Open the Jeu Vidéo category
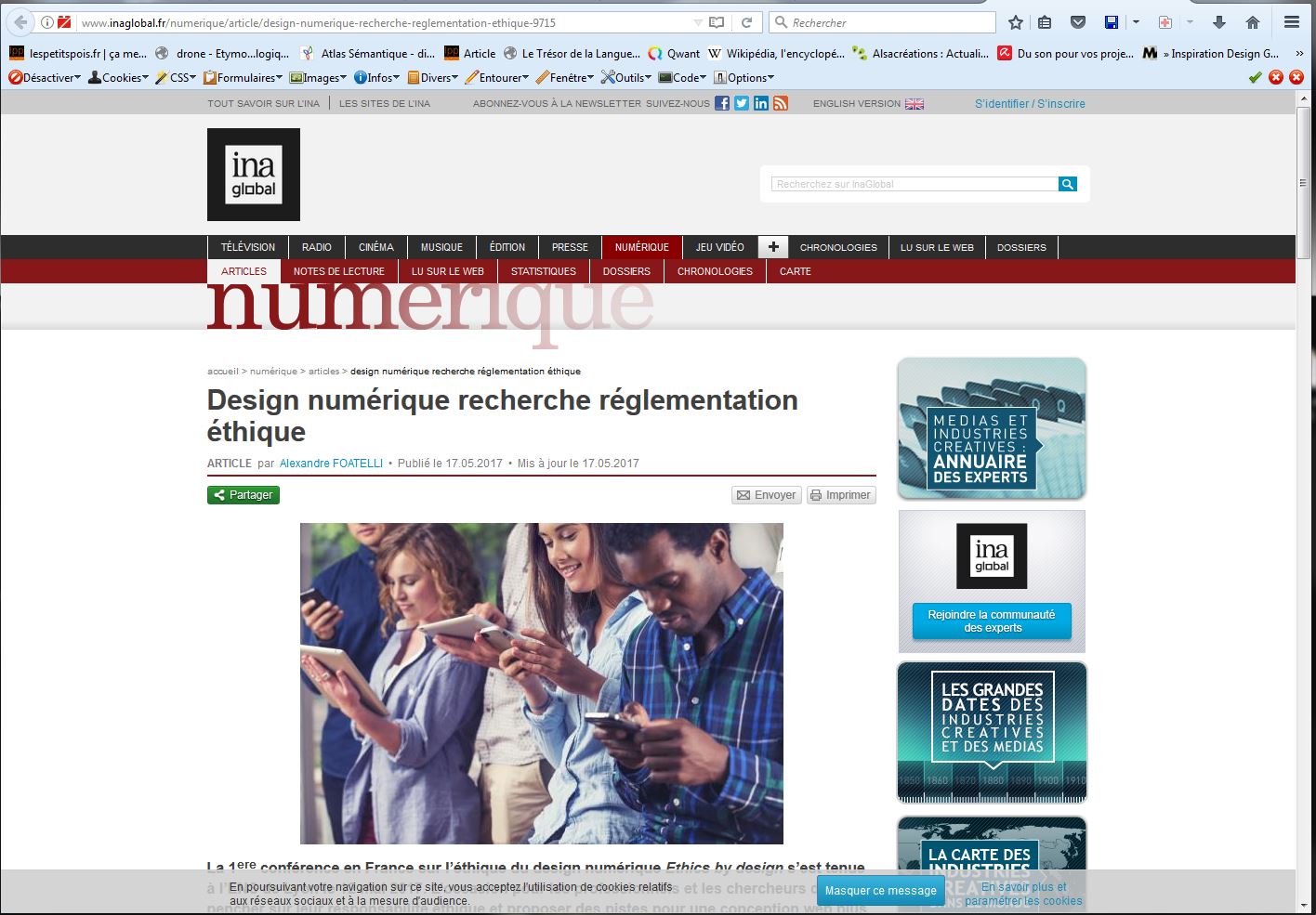 coord(720,247)
